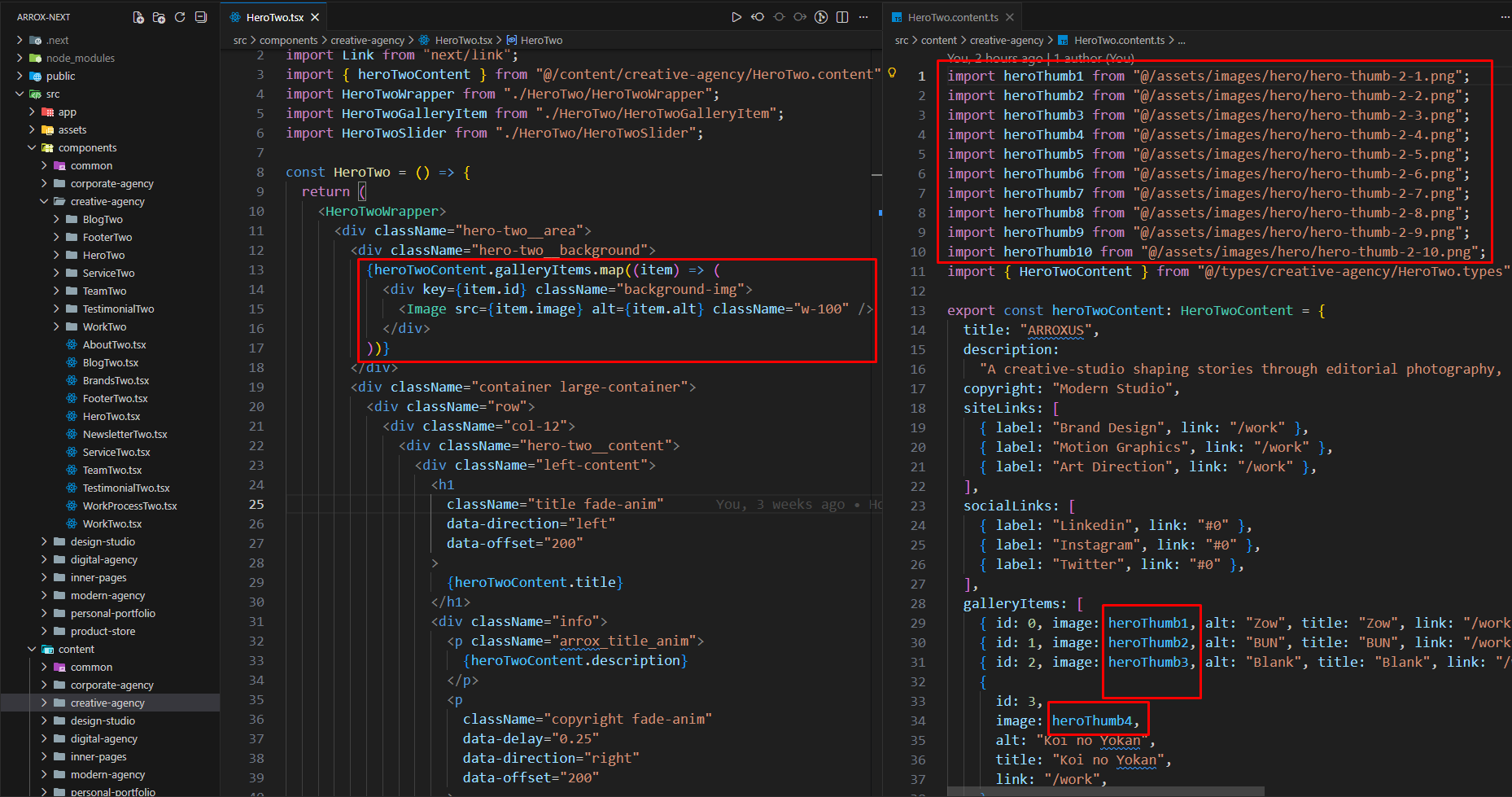Click the components breadcrumb in left editor
The height and width of the screenshot is (797, 1512).
pos(288,40)
